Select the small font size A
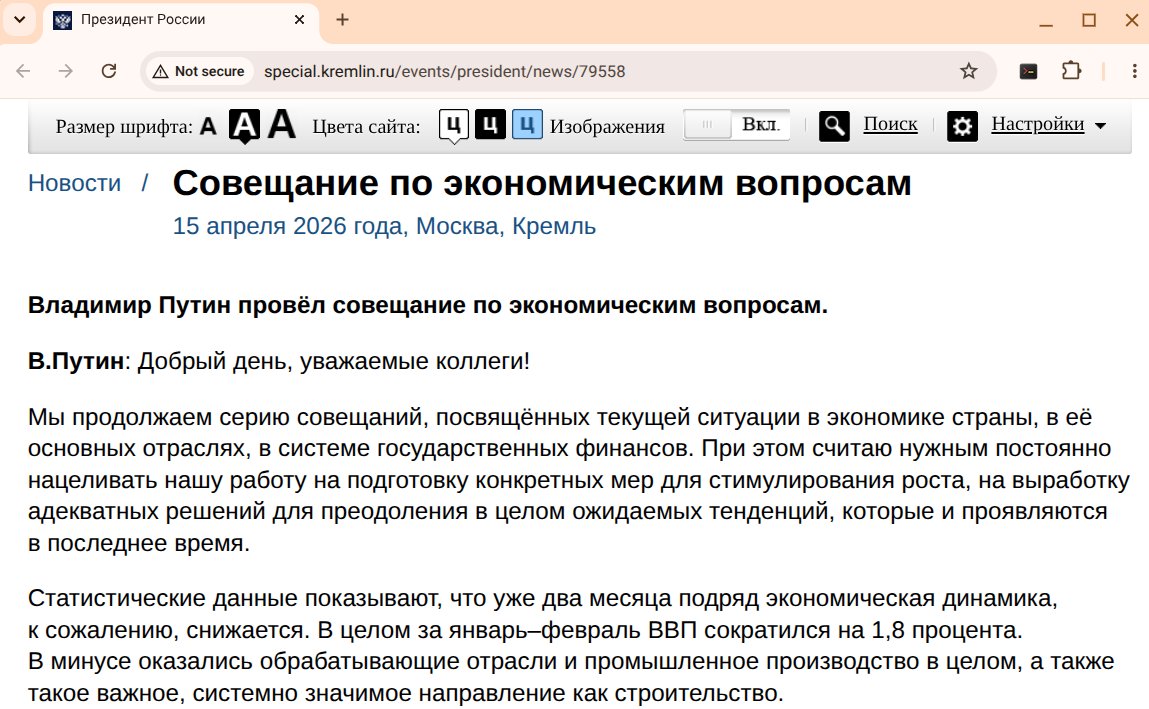Screen dimensions: 1149x709 tap(208, 127)
